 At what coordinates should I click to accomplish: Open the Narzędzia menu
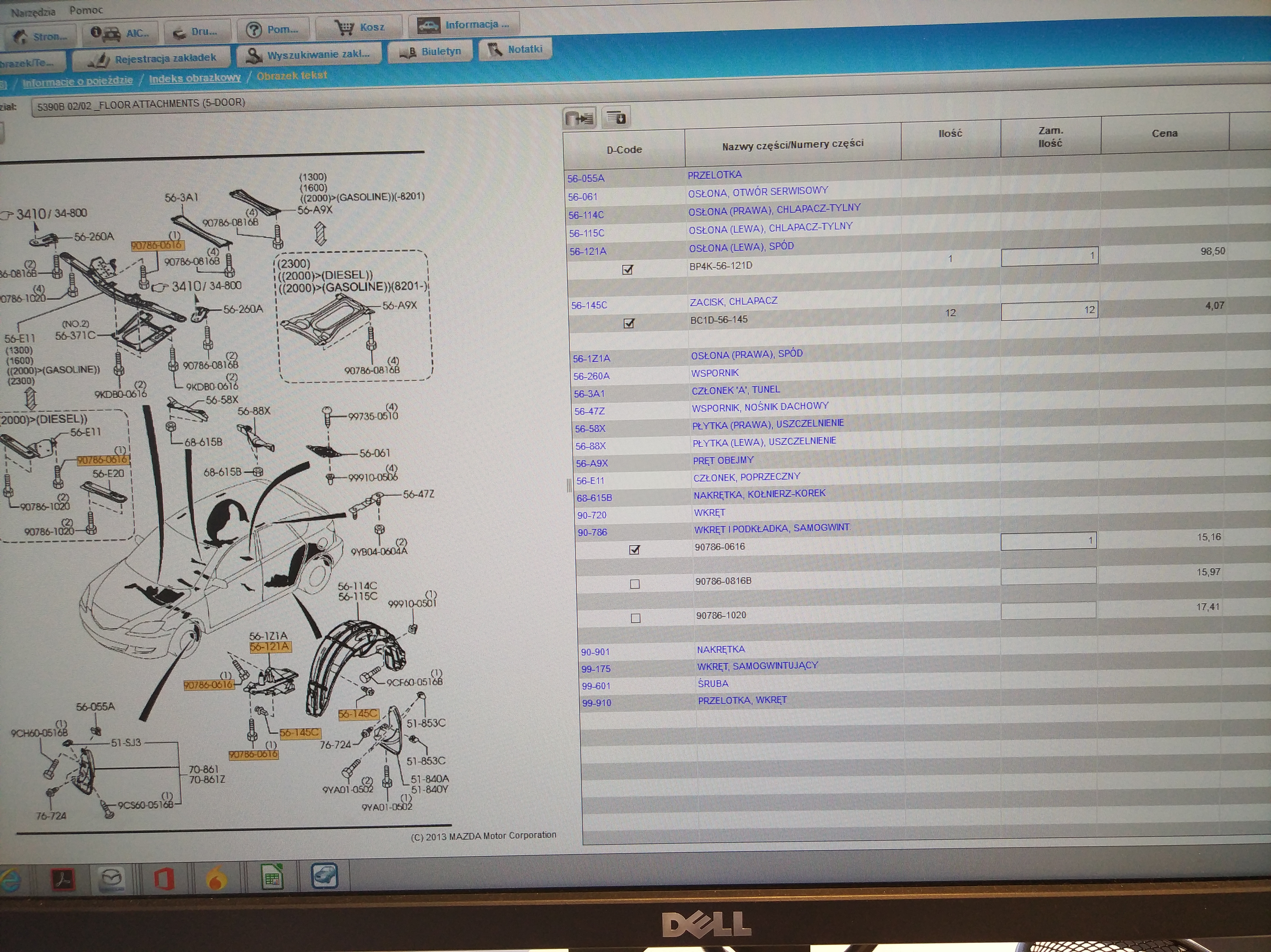pyautogui.click(x=33, y=12)
